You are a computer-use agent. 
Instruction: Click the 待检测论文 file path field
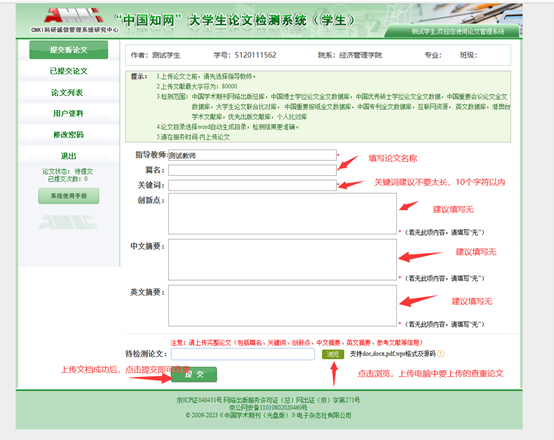[x=243, y=354]
